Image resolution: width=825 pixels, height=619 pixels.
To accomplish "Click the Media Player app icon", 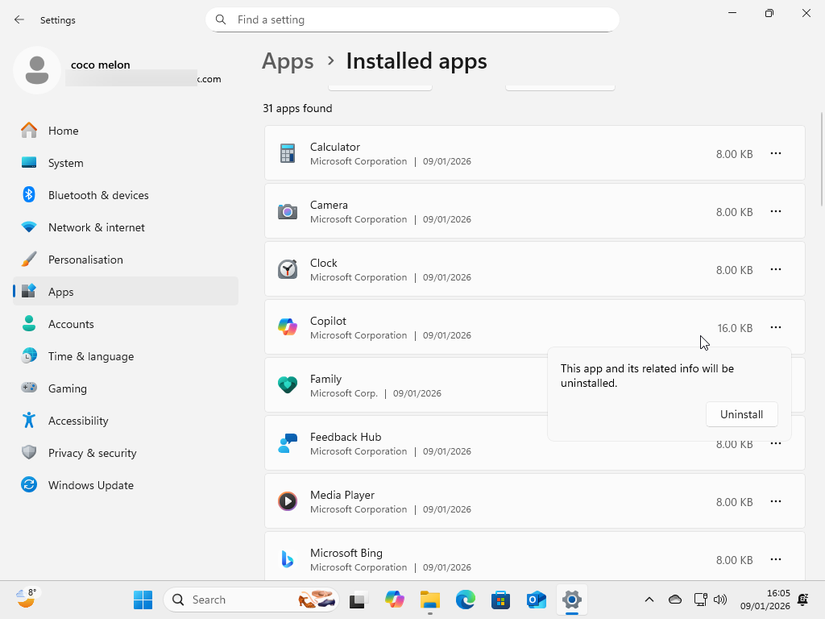I will coord(288,501).
